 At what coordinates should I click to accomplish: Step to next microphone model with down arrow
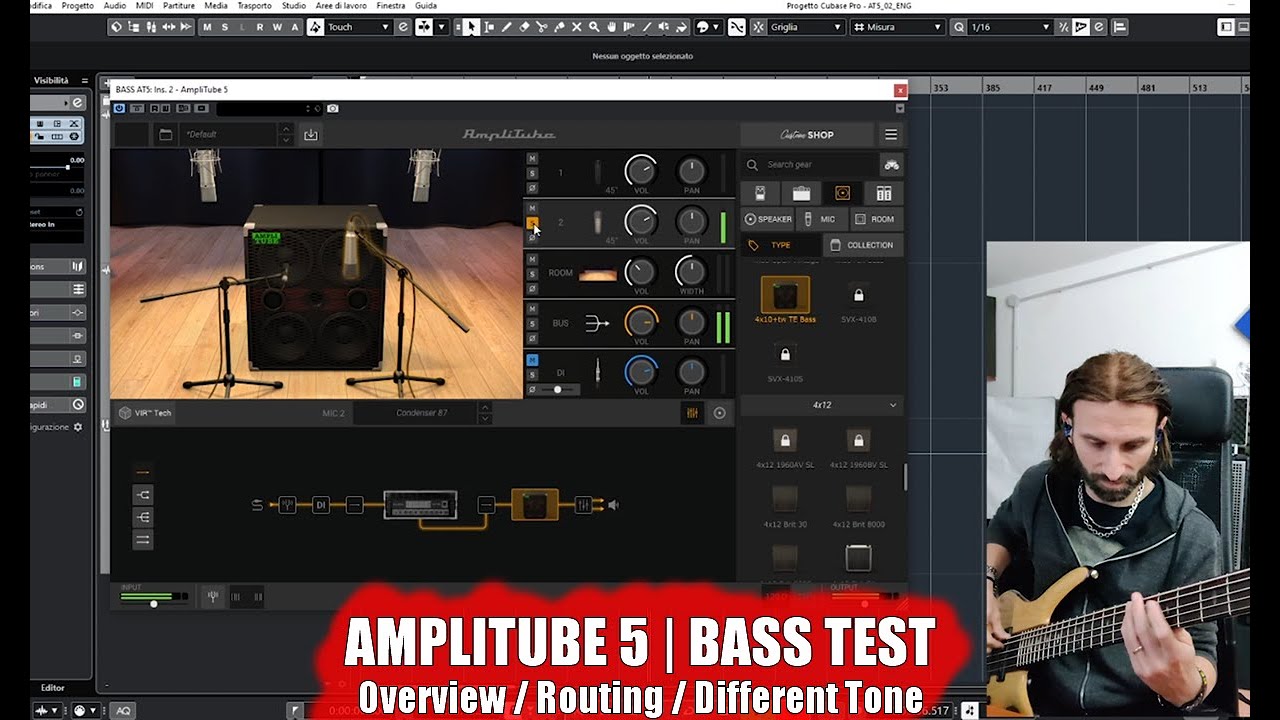pyautogui.click(x=485, y=418)
